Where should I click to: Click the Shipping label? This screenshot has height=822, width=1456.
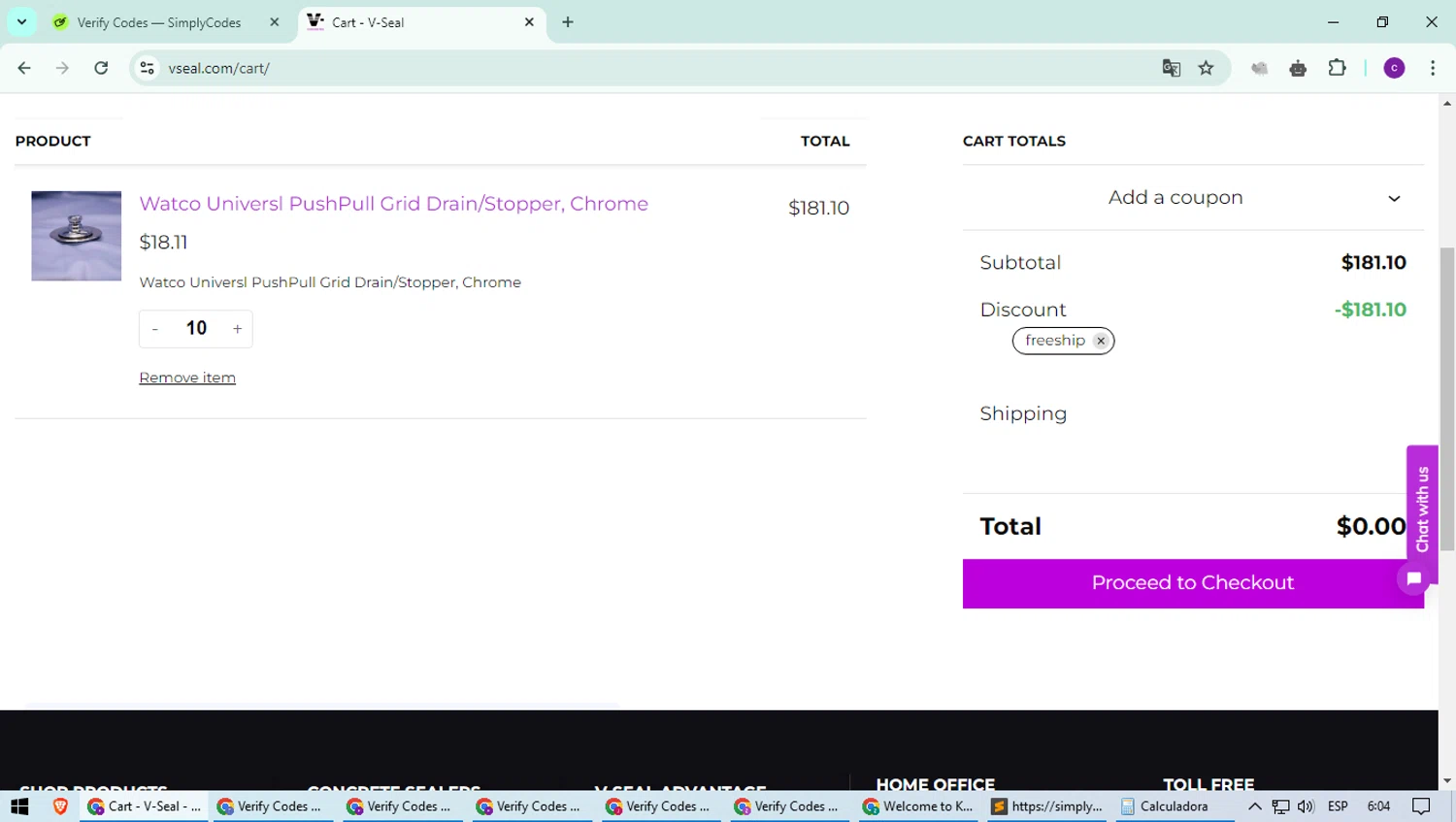(1023, 414)
